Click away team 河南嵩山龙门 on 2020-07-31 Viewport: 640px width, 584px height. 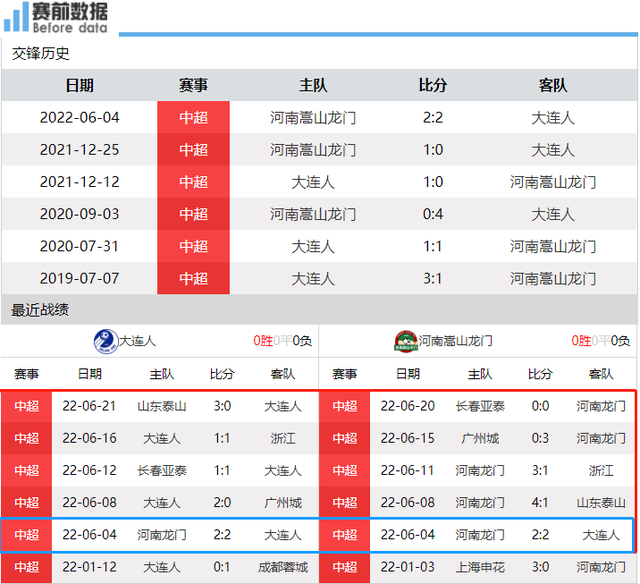coord(553,246)
